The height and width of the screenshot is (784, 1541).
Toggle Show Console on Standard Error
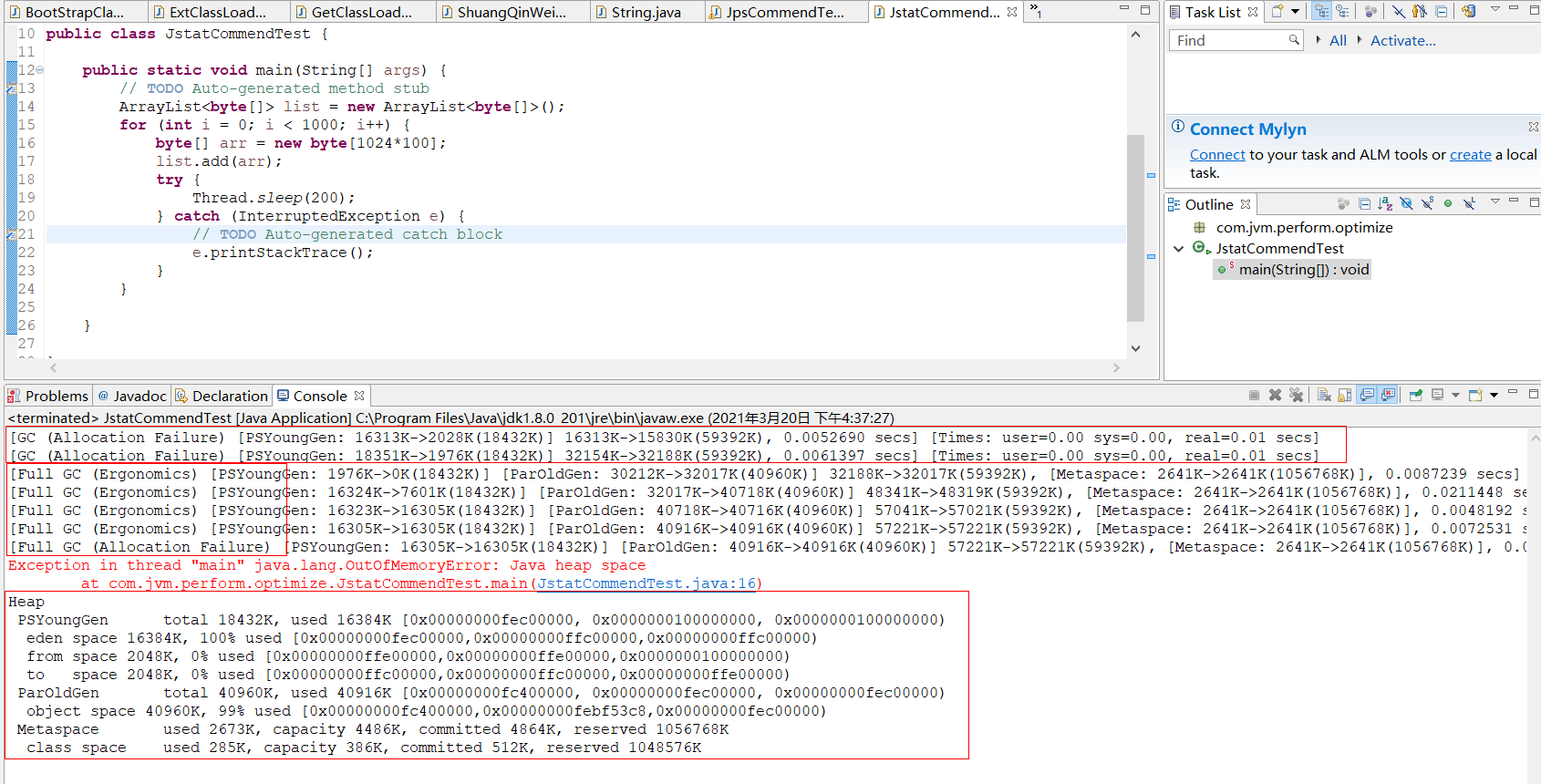tap(1388, 395)
